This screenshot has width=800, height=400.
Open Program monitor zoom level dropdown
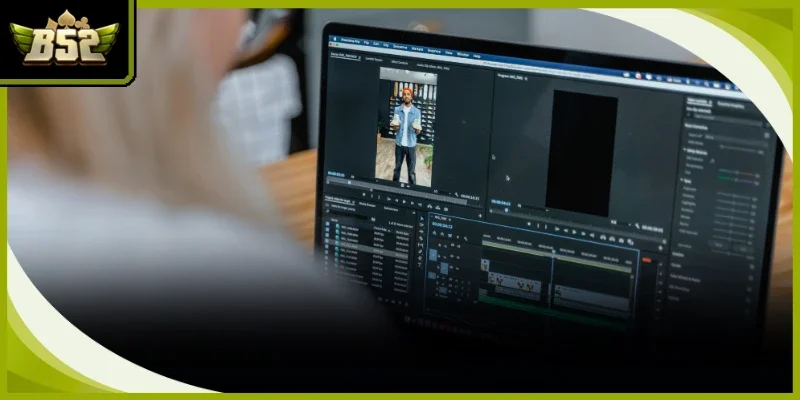point(533,208)
